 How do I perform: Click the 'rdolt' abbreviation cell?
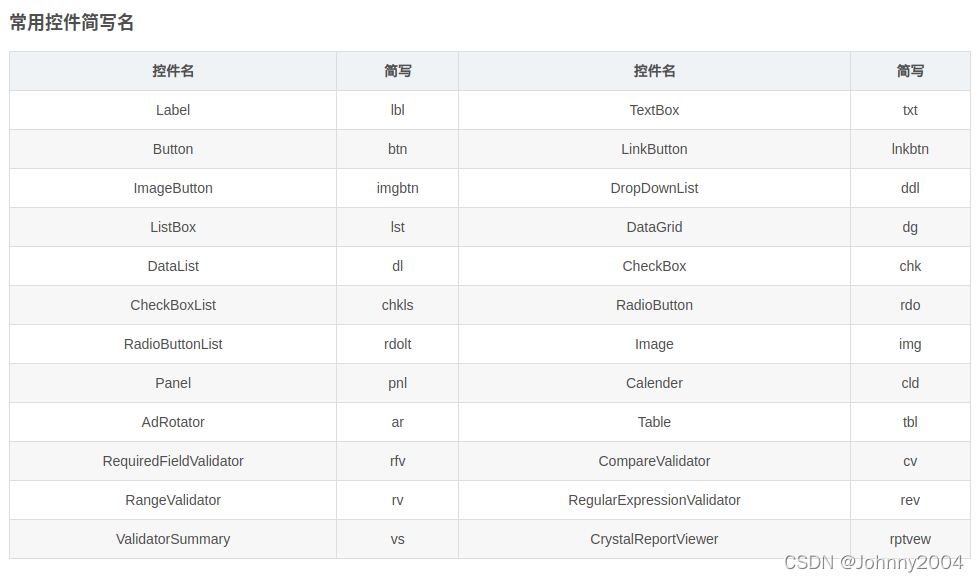pyautogui.click(x=397, y=344)
